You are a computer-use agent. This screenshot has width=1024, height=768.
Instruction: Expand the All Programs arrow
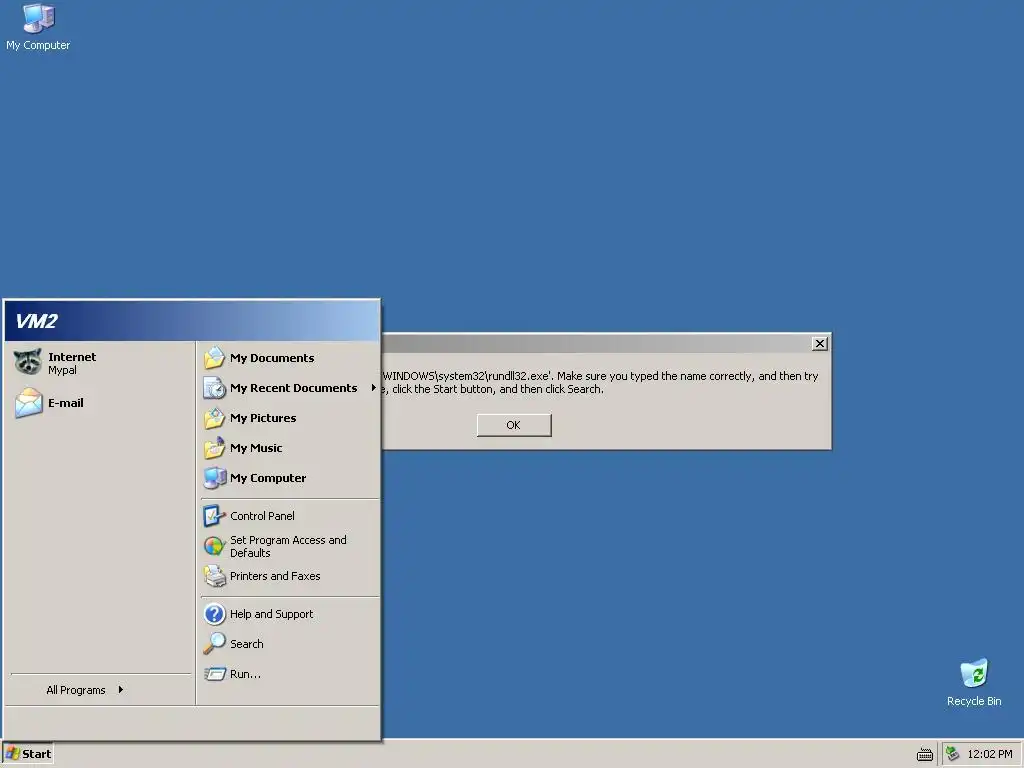point(121,690)
